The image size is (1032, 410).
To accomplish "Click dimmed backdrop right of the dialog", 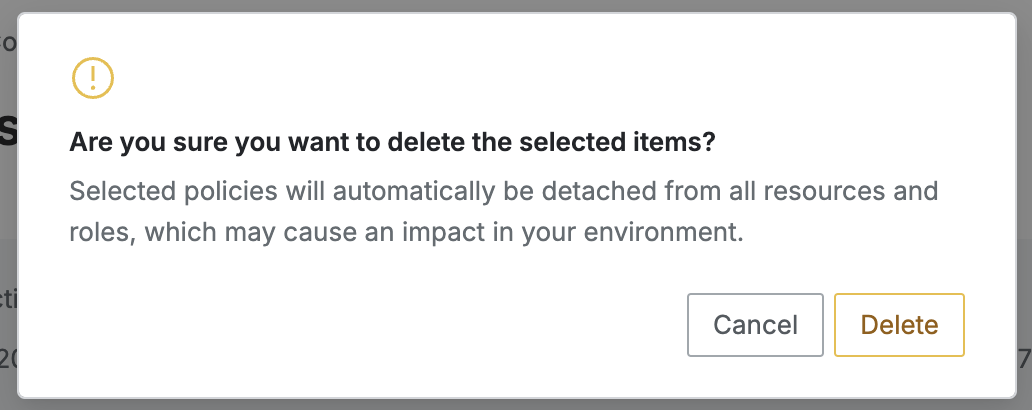I will tap(1025, 200).
